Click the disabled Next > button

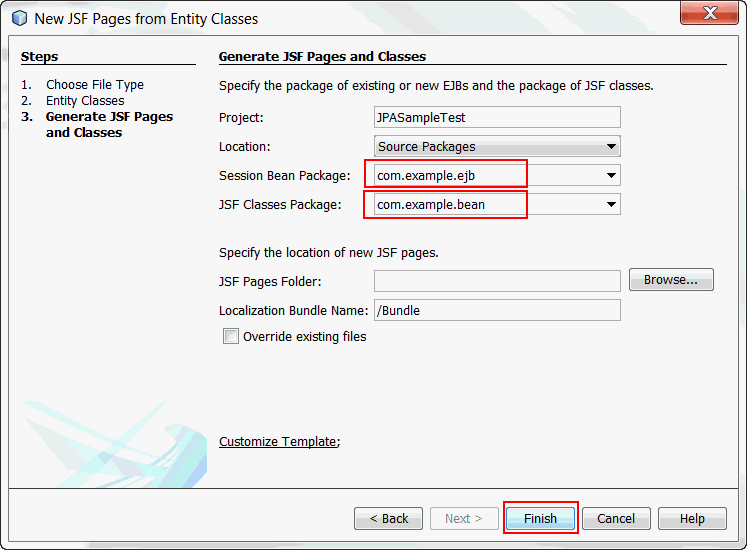tap(464, 518)
